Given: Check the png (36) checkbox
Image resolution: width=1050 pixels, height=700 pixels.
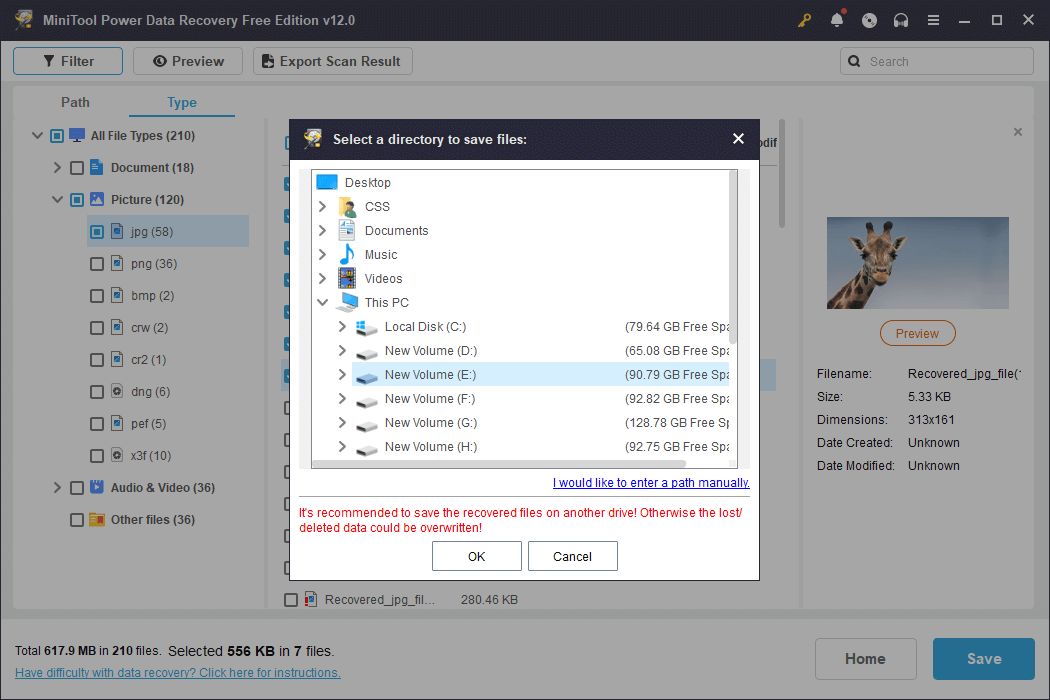Looking at the screenshot, I should [x=97, y=263].
